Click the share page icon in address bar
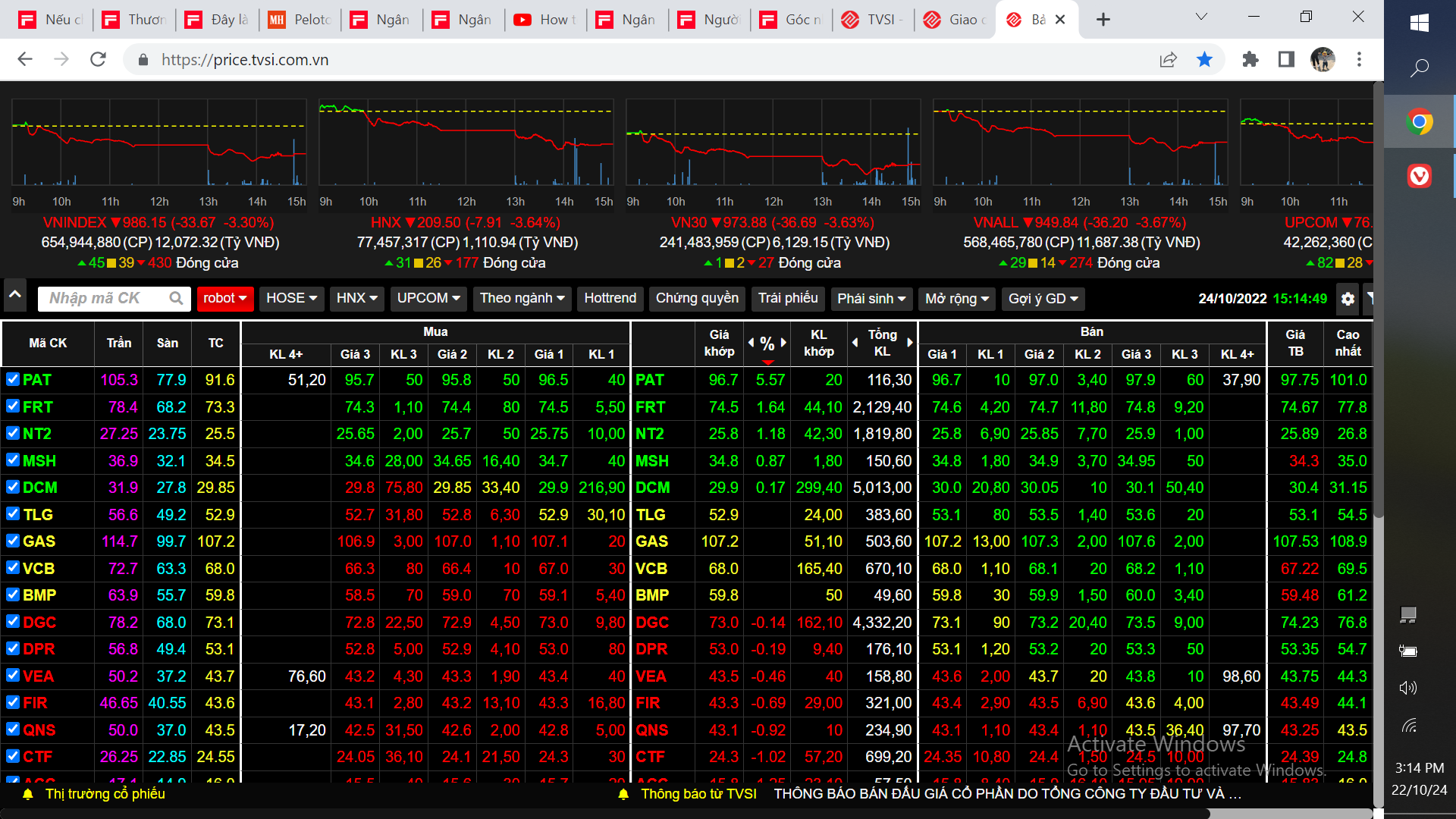This screenshot has width=1456, height=819. pyautogui.click(x=1168, y=60)
